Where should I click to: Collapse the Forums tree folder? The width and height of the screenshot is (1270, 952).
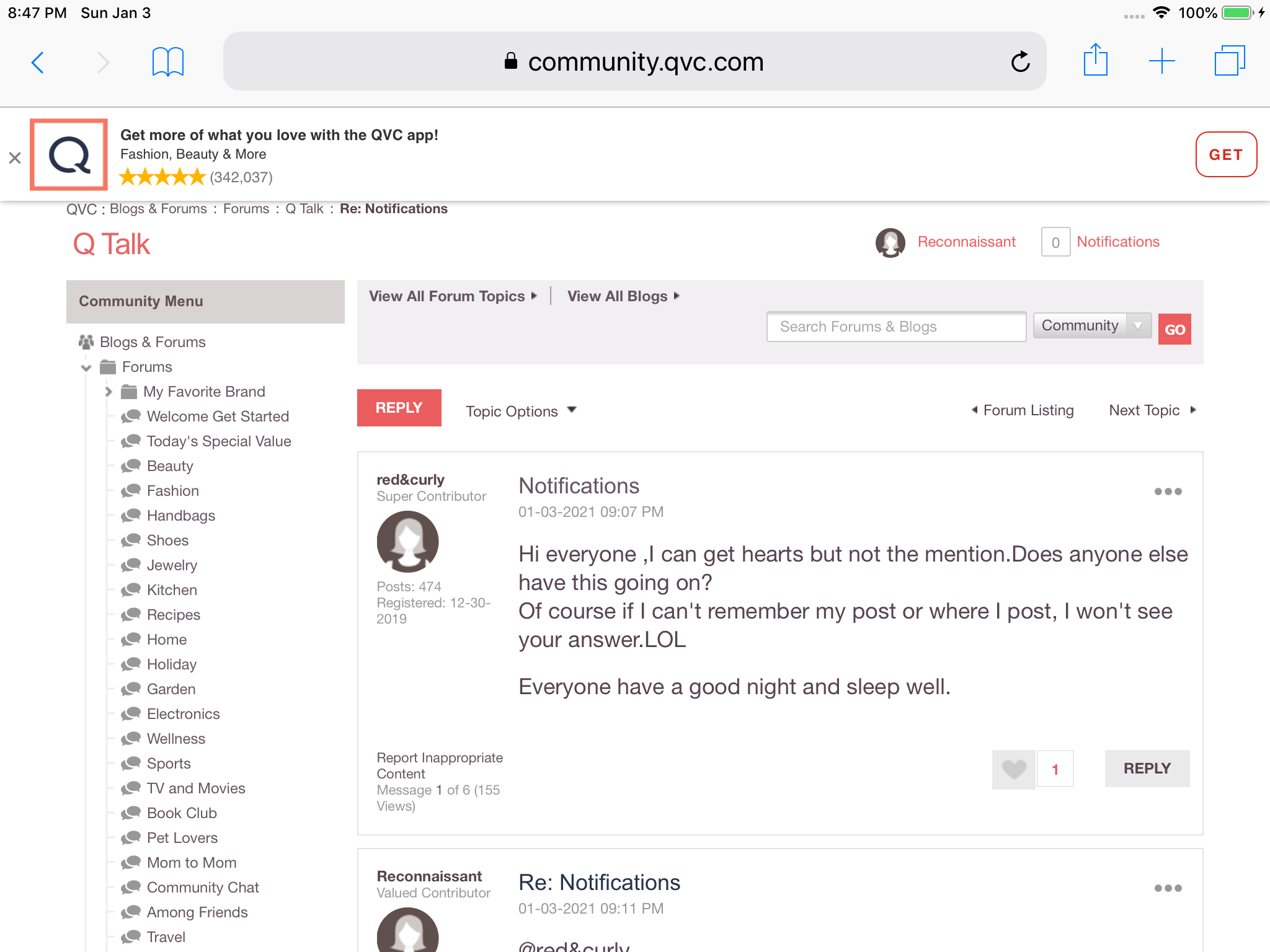click(x=86, y=368)
